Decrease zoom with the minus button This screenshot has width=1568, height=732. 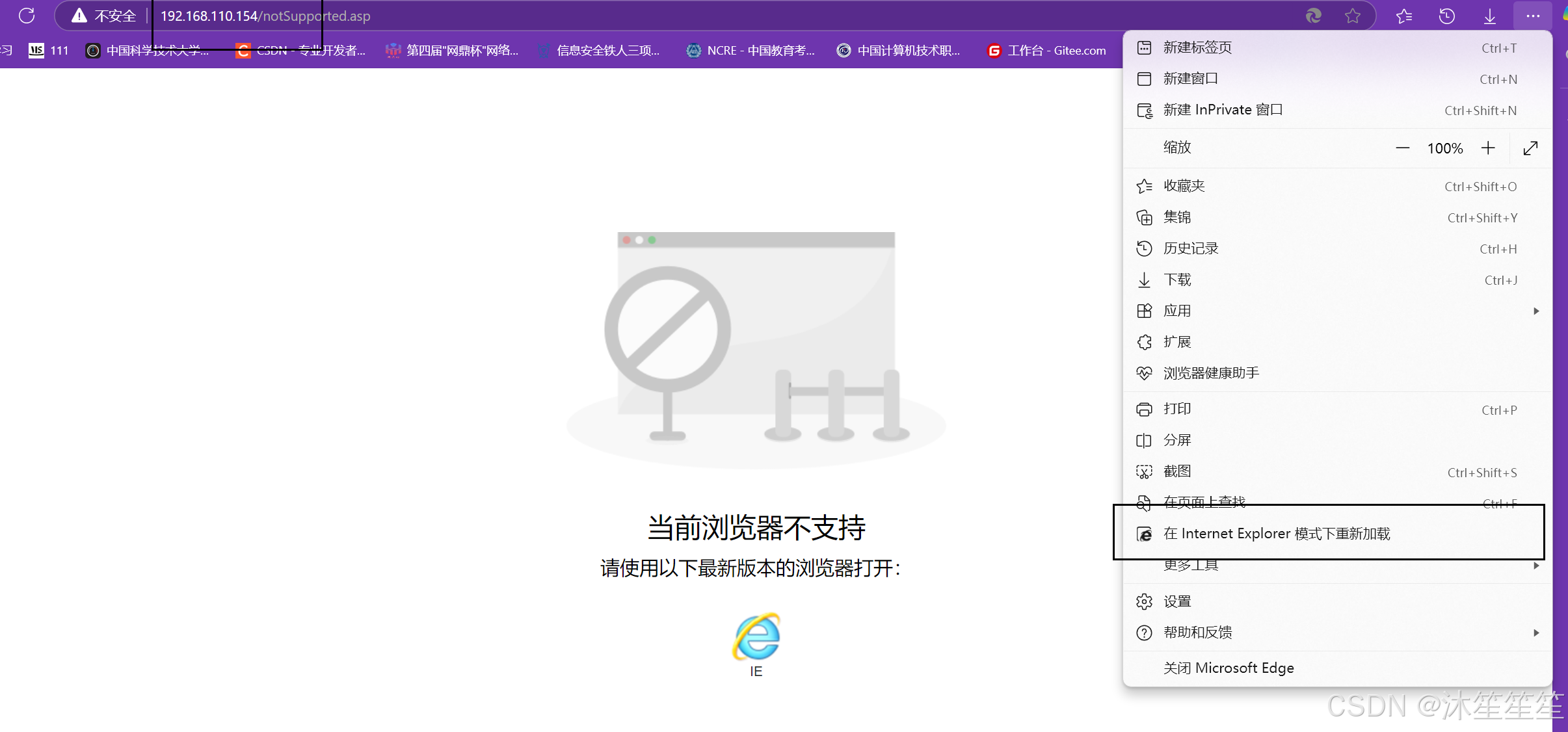pos(1403,148)
